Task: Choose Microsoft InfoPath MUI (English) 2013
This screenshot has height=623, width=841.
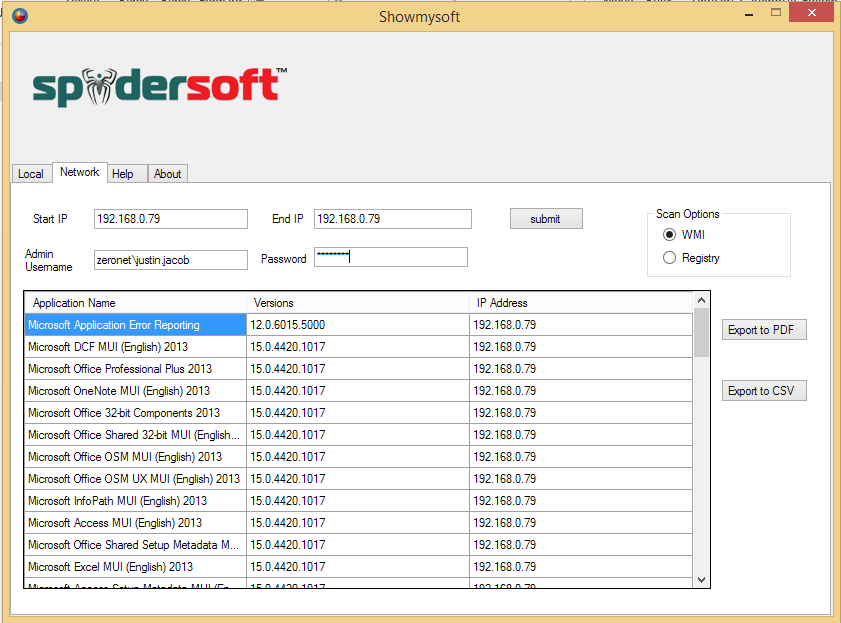Action: [135, 501]
